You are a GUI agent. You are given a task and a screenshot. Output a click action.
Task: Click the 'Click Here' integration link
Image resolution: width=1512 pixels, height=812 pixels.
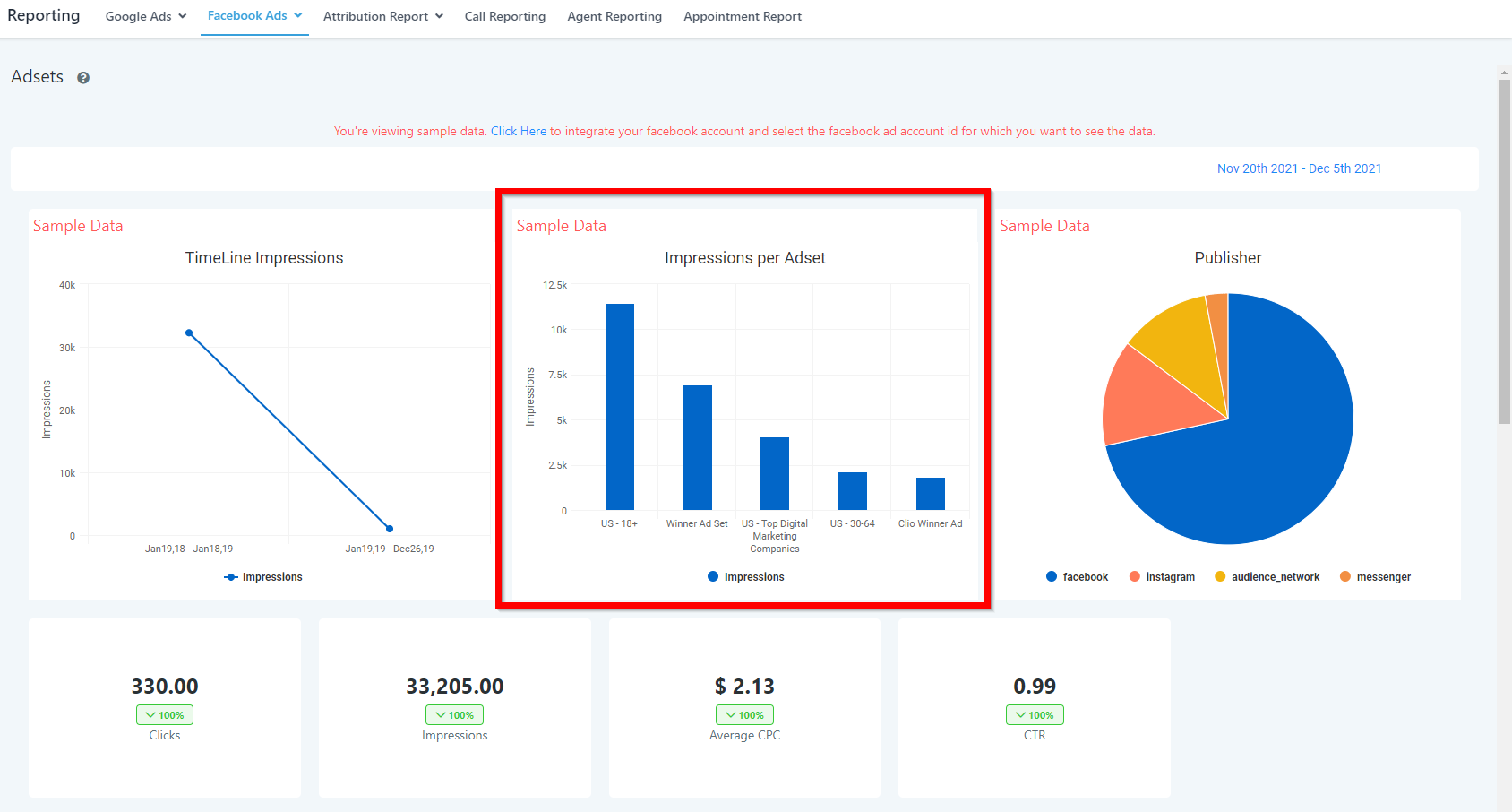pos(518,132)
